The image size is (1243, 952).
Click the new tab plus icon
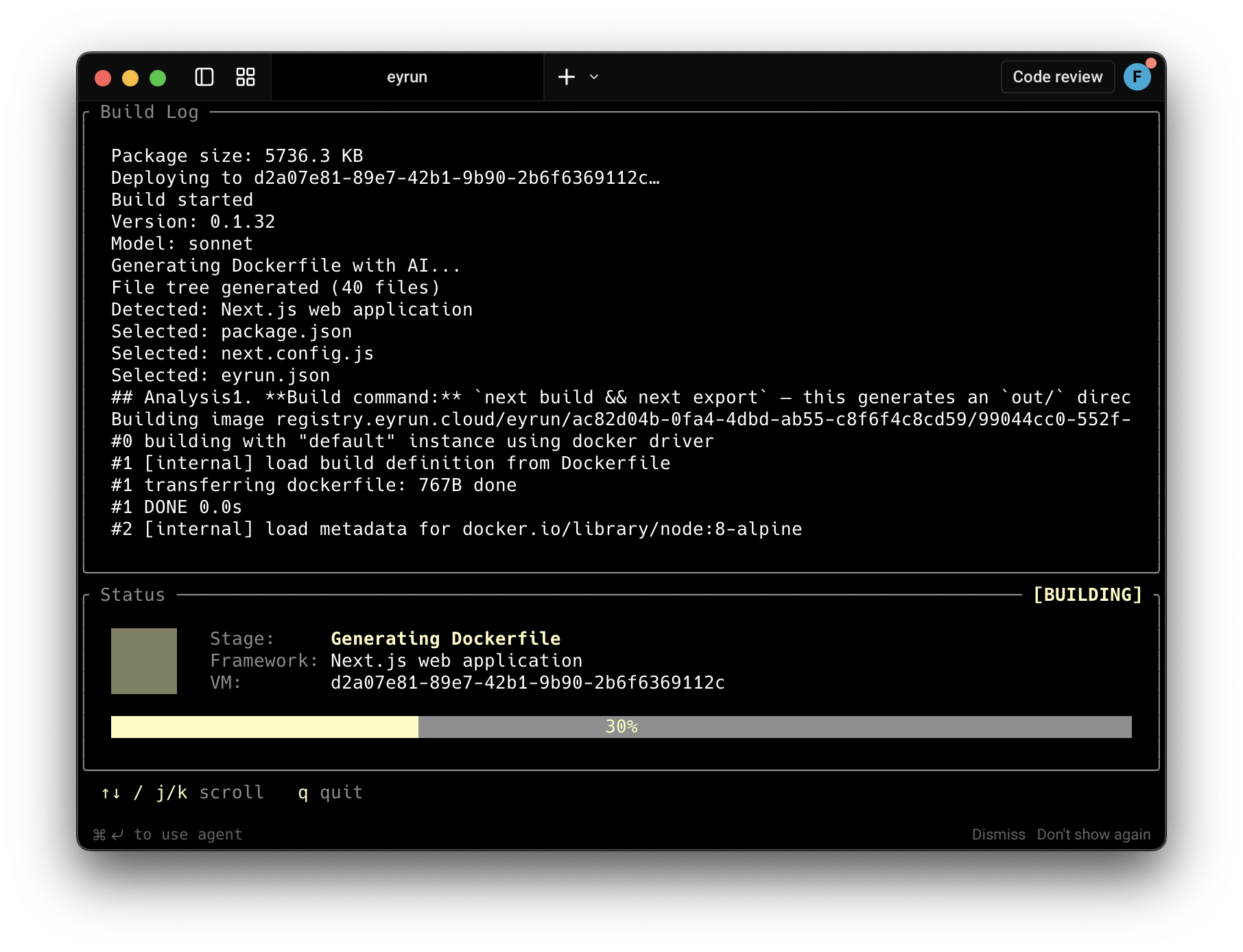tap(566, 77)
